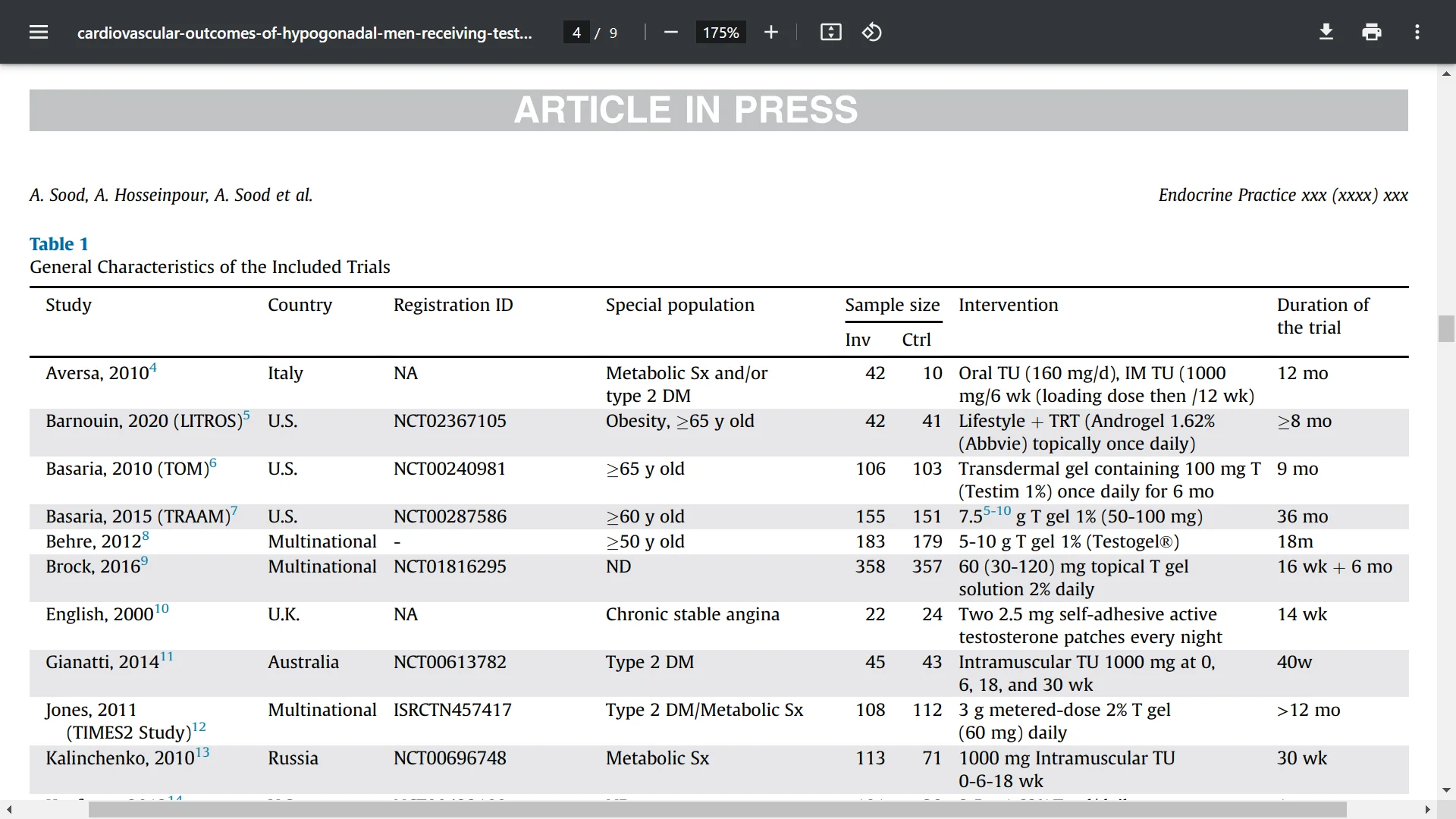The image size is (1456, 819).
Task: Open reference 13 after Kalinchenko, 2010
Action: (202, 753)
